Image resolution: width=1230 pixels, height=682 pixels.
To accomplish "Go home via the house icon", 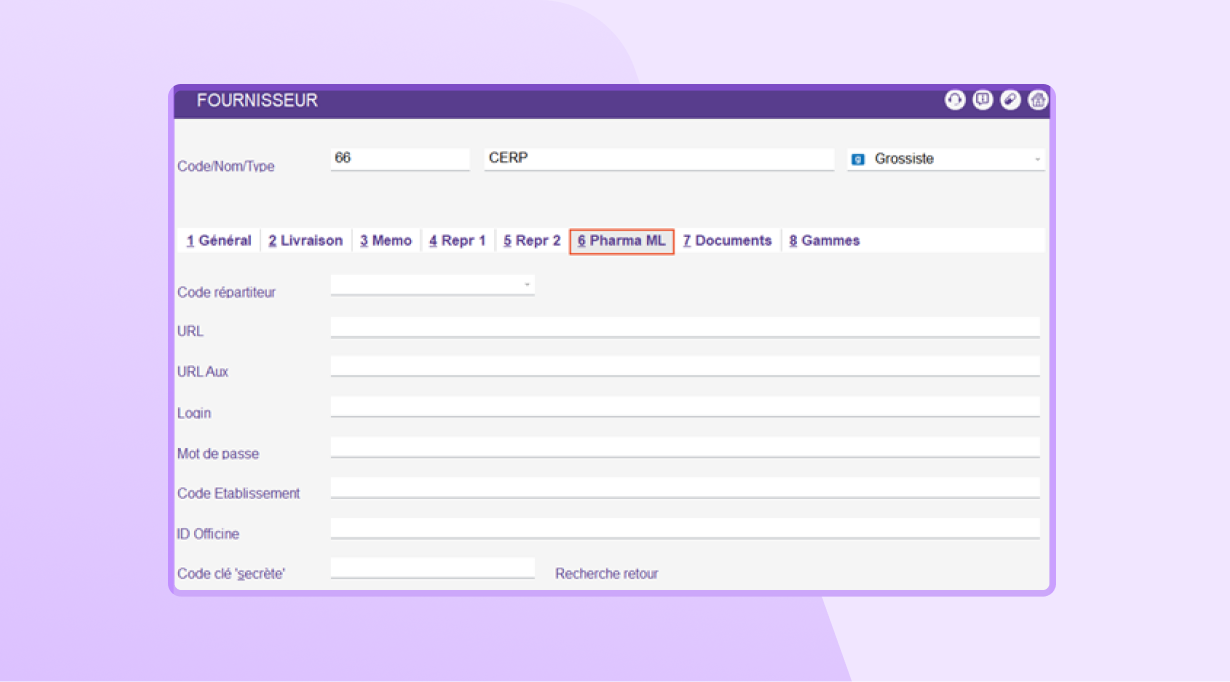I will coord(1038,100).
